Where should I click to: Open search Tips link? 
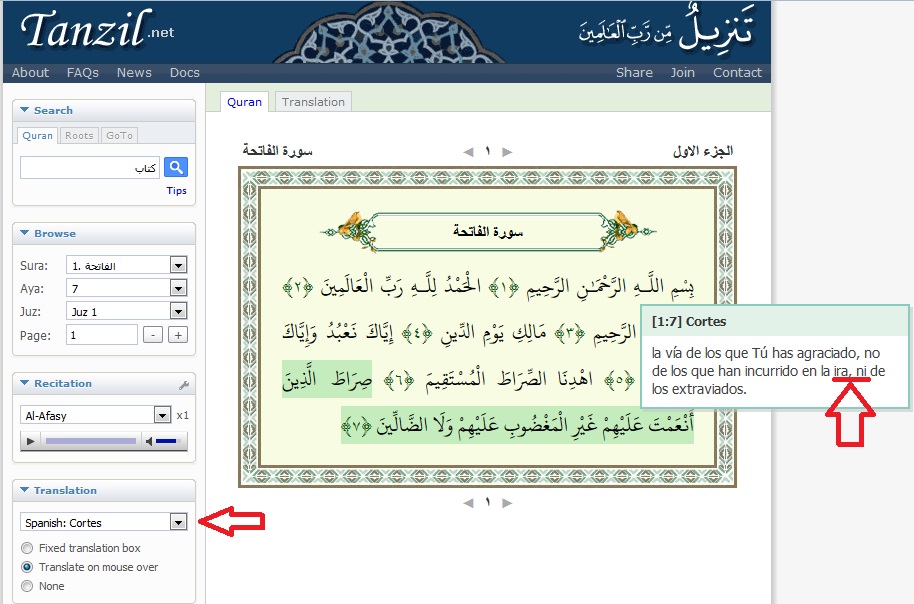(x=176, y=191)
